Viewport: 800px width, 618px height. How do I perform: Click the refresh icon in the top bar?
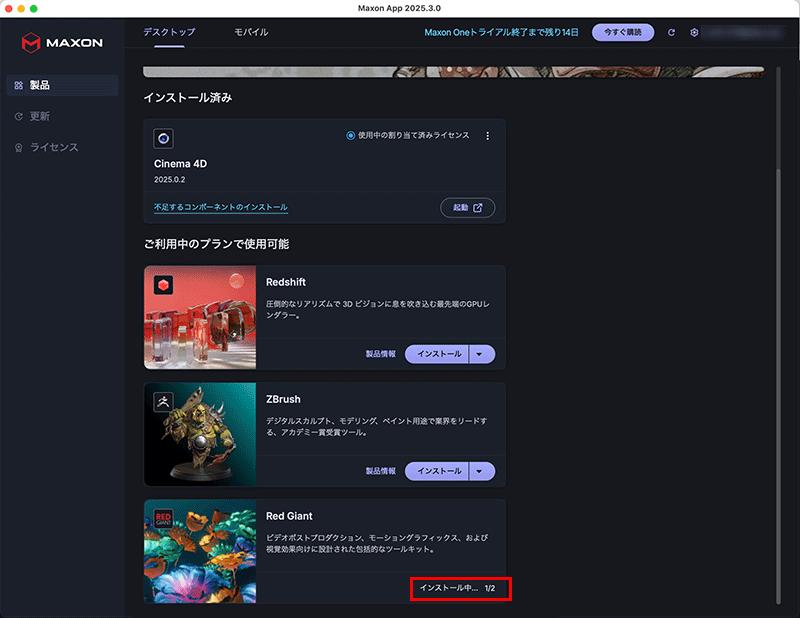click(672, 33)
